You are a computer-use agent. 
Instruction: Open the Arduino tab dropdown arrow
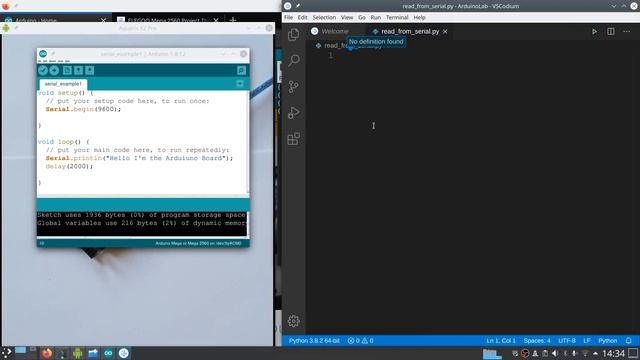click(240, 84)
